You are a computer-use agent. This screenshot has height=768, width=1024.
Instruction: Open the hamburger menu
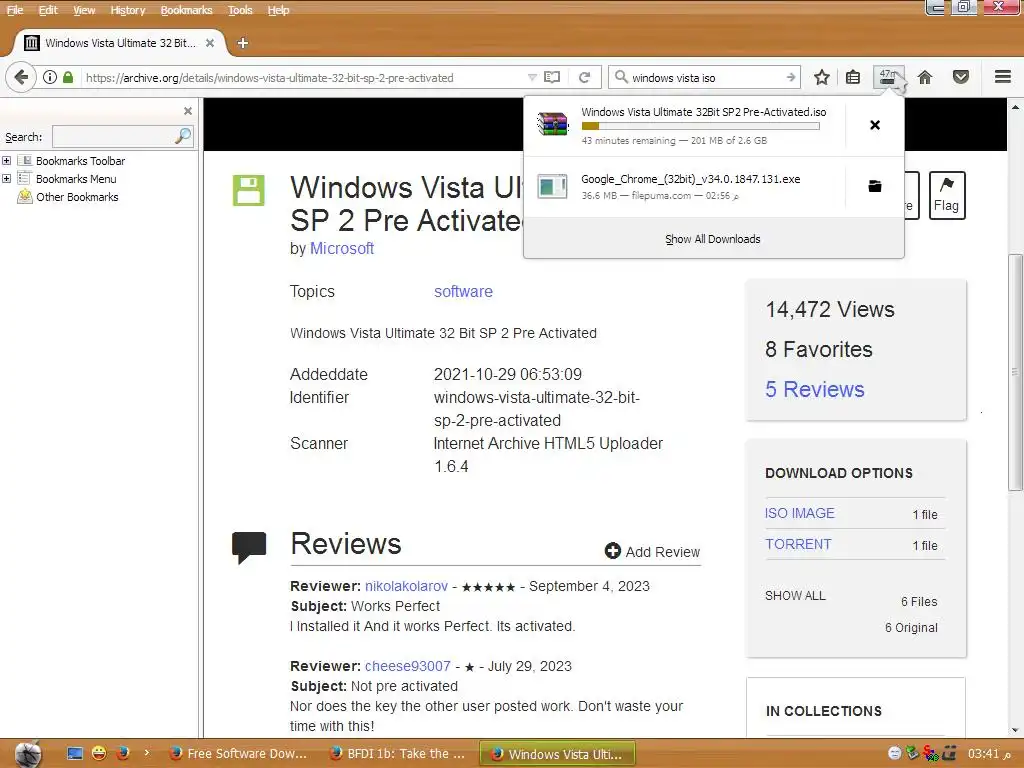tap(1003, 77)
